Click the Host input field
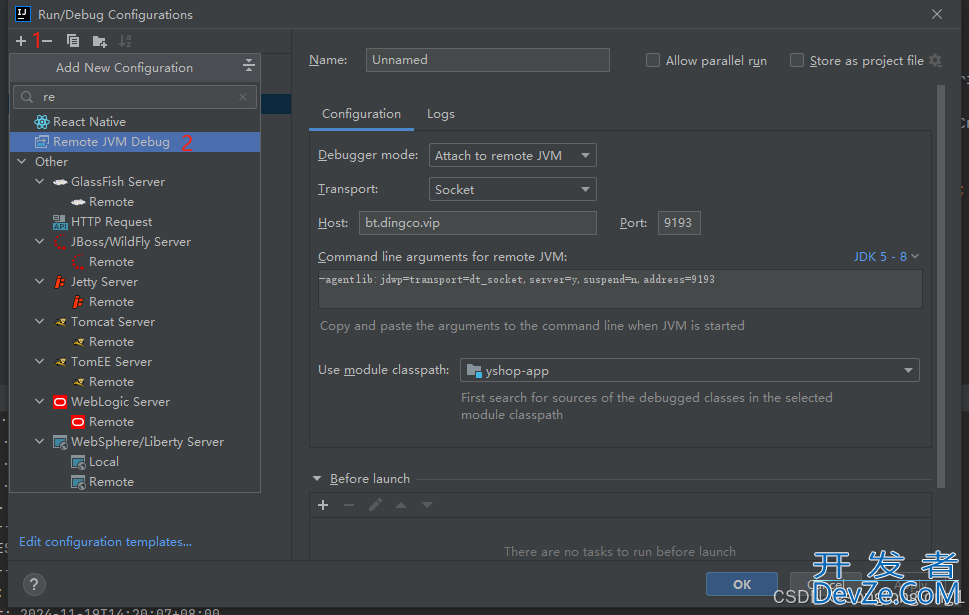Image resolution: width=969 pixels, height=615 pixels. pyautogui.click(x=478, y=223)
